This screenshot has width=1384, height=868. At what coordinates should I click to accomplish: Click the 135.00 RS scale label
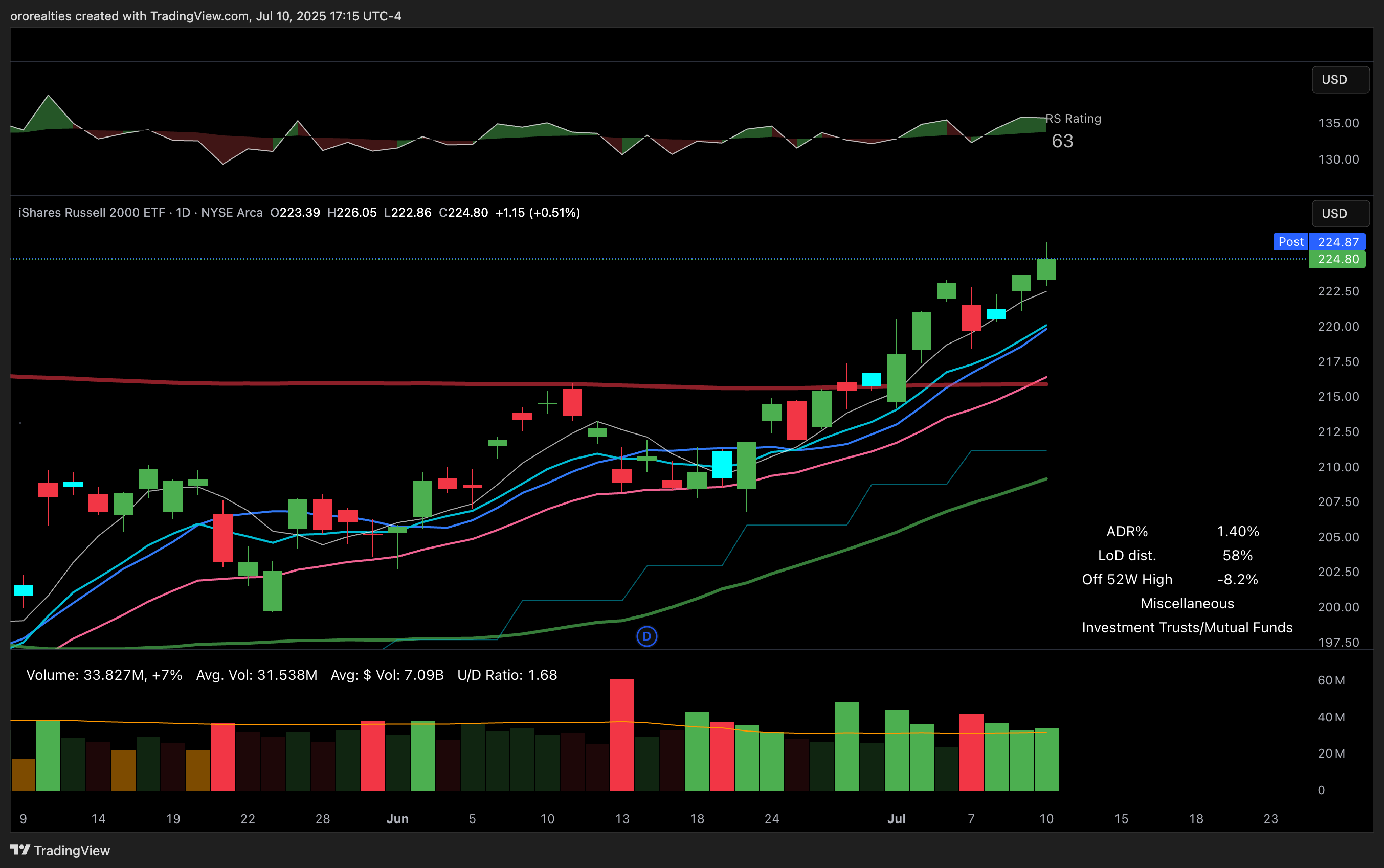[x=1338, y=123]
